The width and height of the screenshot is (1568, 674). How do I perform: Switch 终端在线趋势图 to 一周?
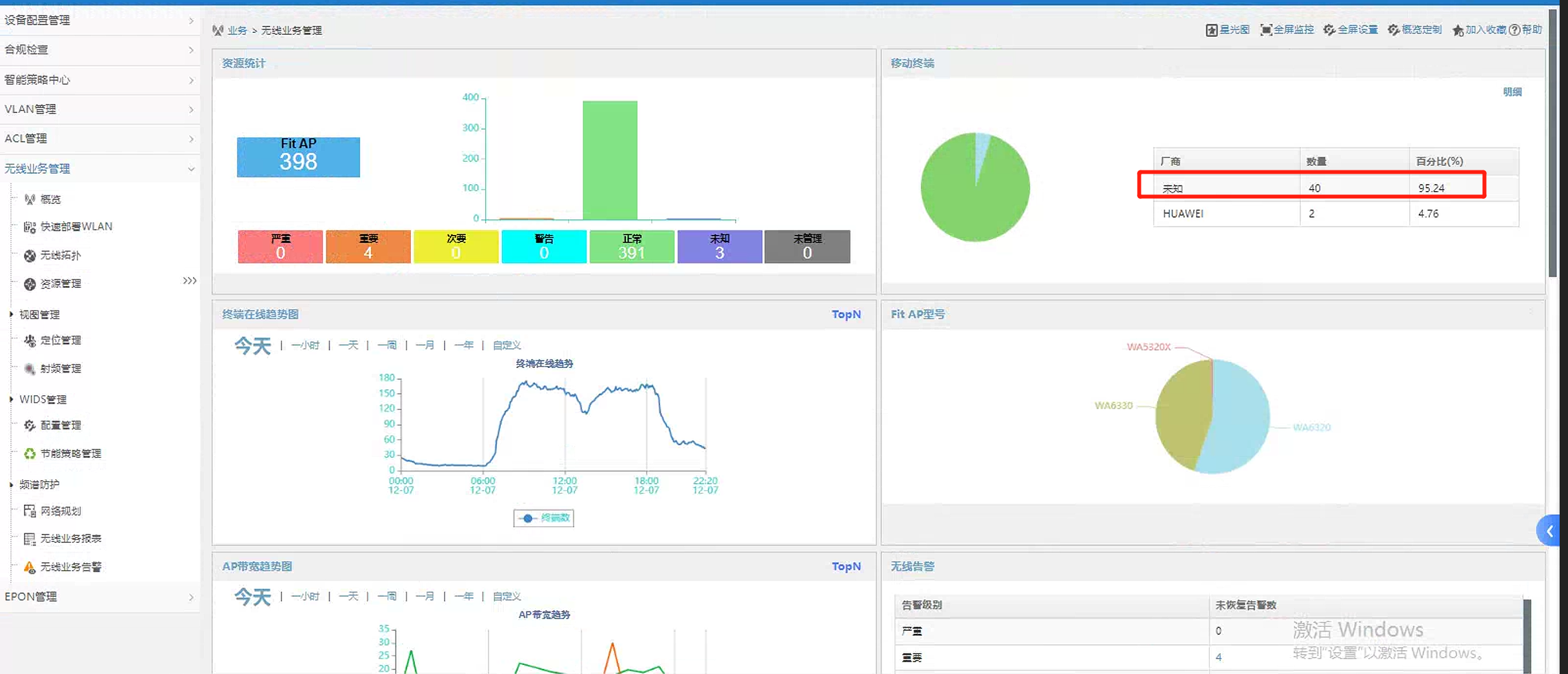(387, 345)
